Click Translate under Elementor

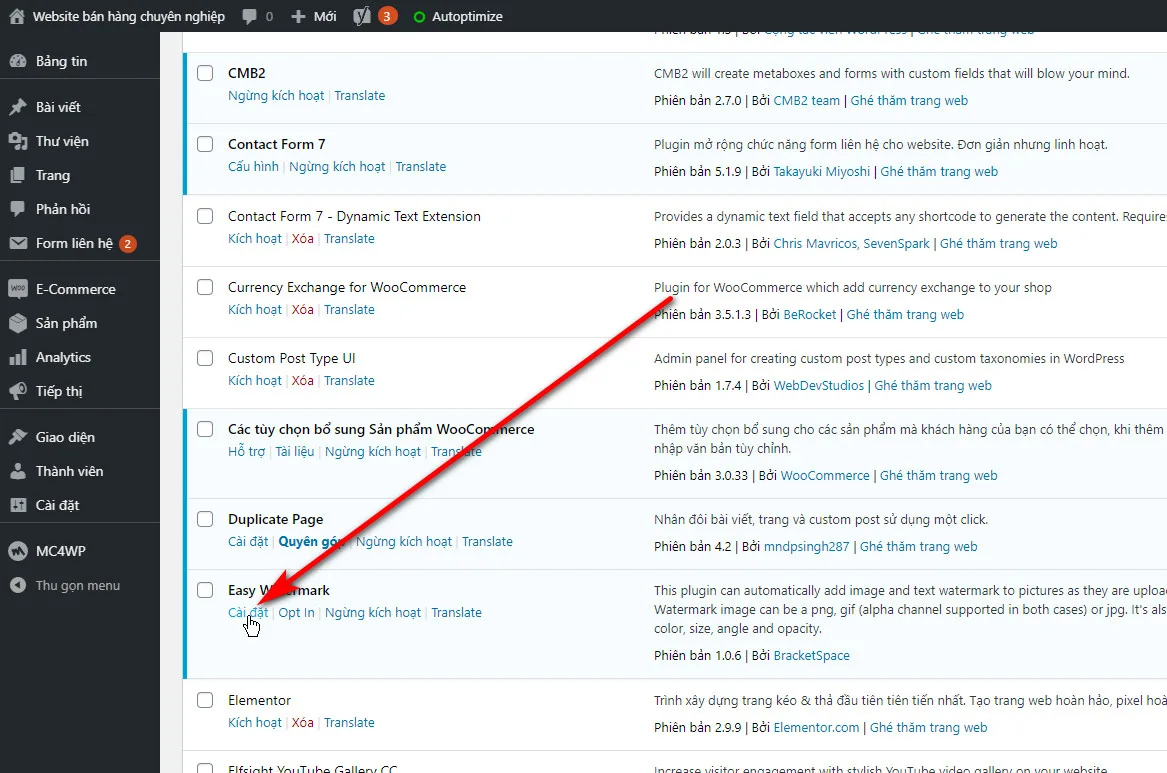[x=349, y=722]
